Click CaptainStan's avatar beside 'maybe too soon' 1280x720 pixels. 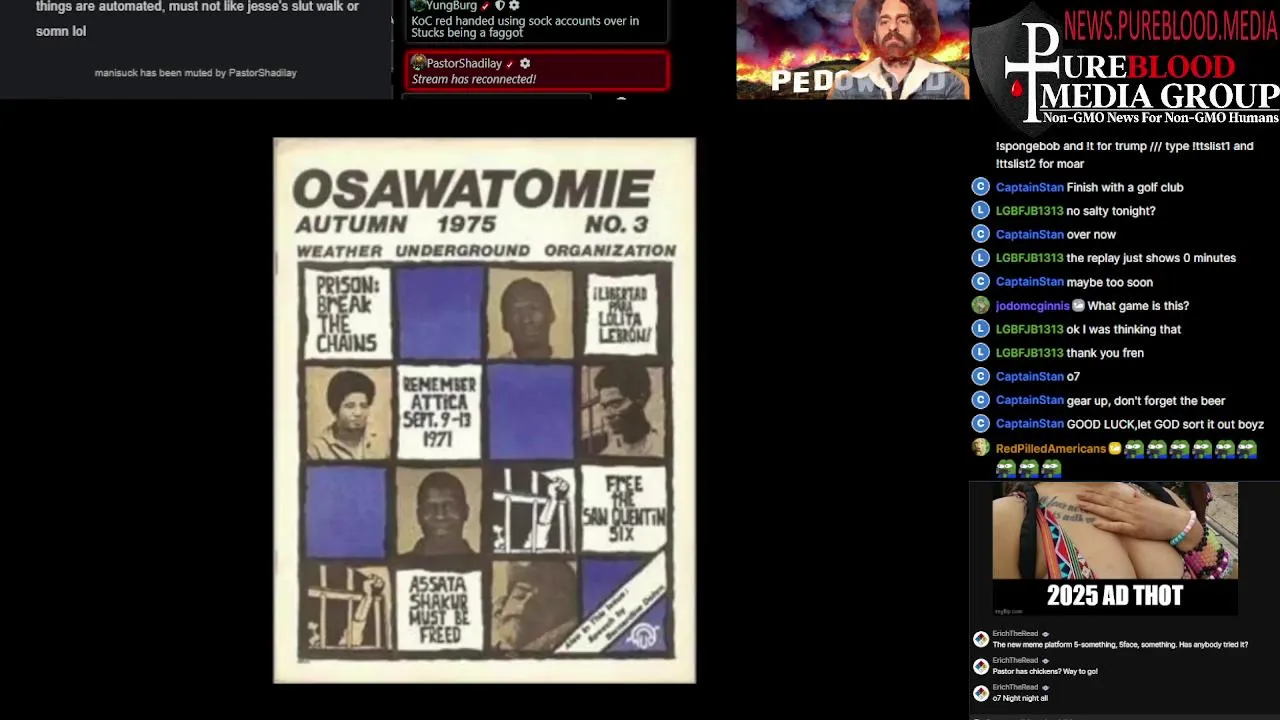click(981, 282)
